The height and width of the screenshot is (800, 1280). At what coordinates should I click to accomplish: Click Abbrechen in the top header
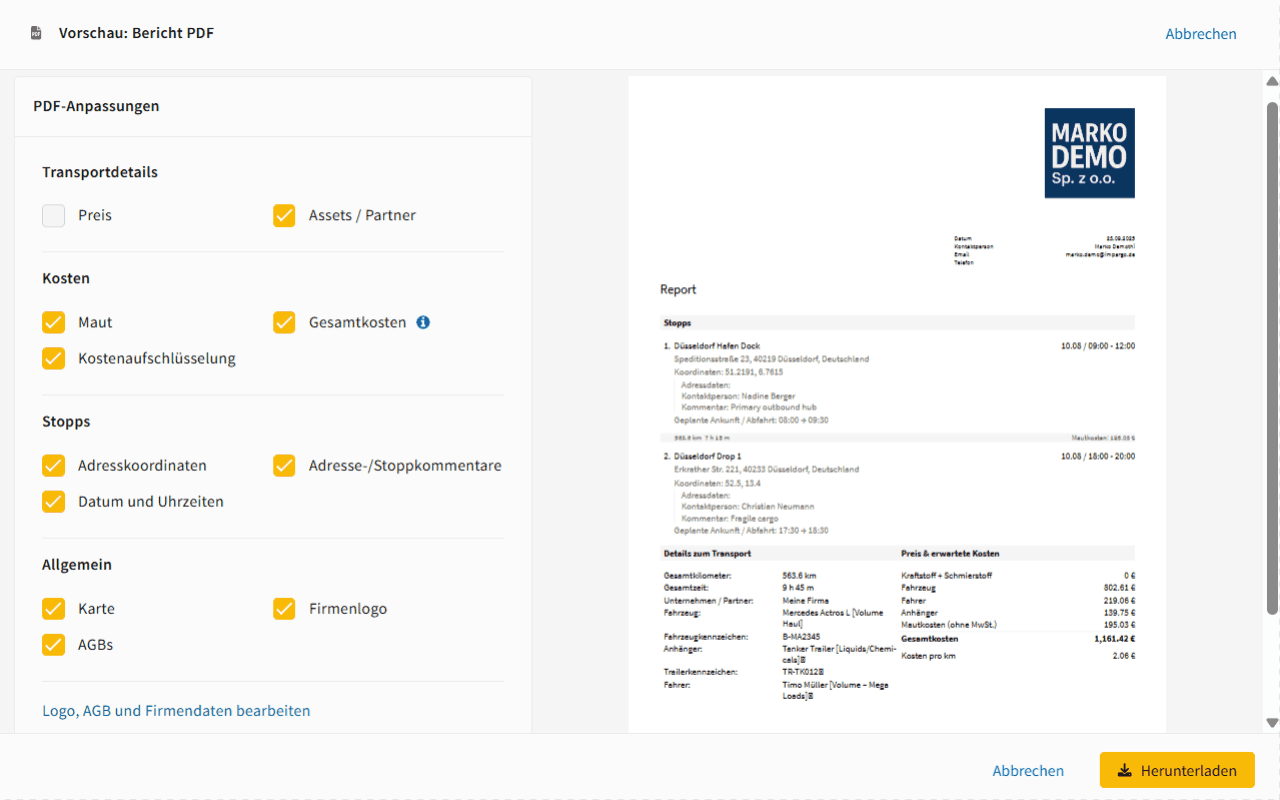[x=1200, y=34]
